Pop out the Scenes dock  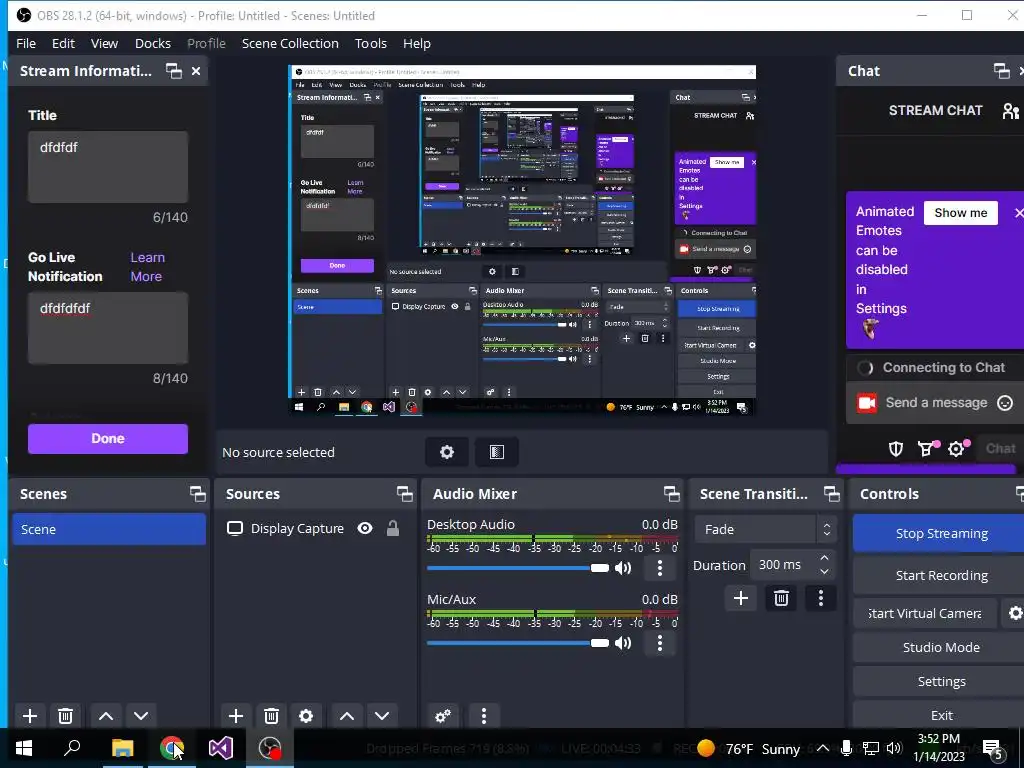coord(197,494)
